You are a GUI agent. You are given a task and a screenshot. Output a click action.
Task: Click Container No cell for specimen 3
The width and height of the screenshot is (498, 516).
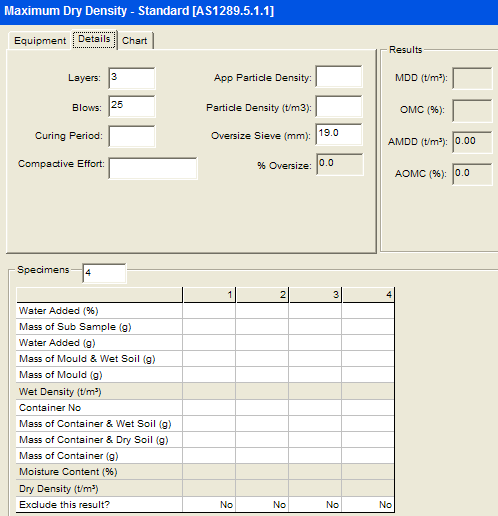coord(315,407)
